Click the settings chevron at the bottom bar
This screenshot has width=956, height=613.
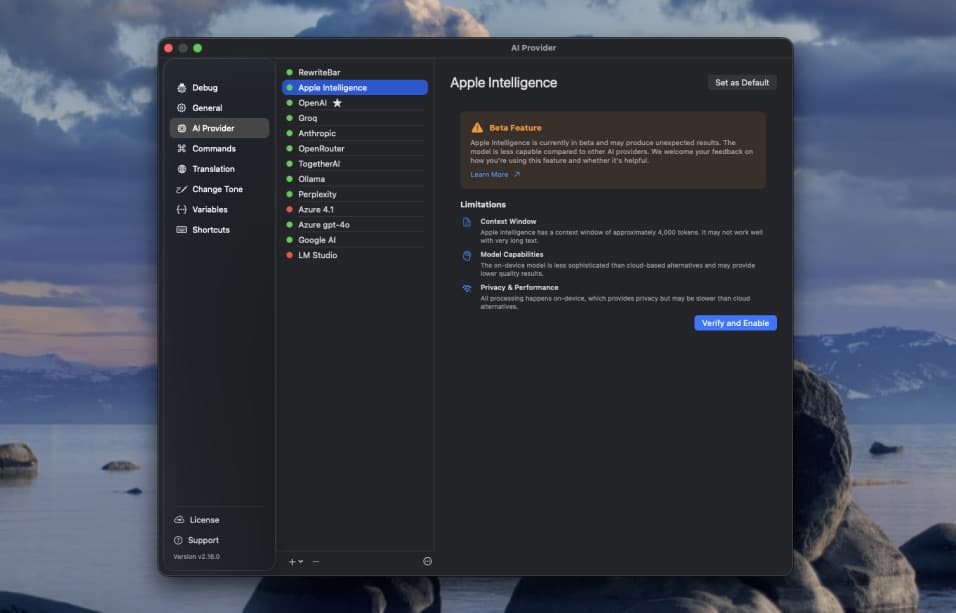point(427,561)
